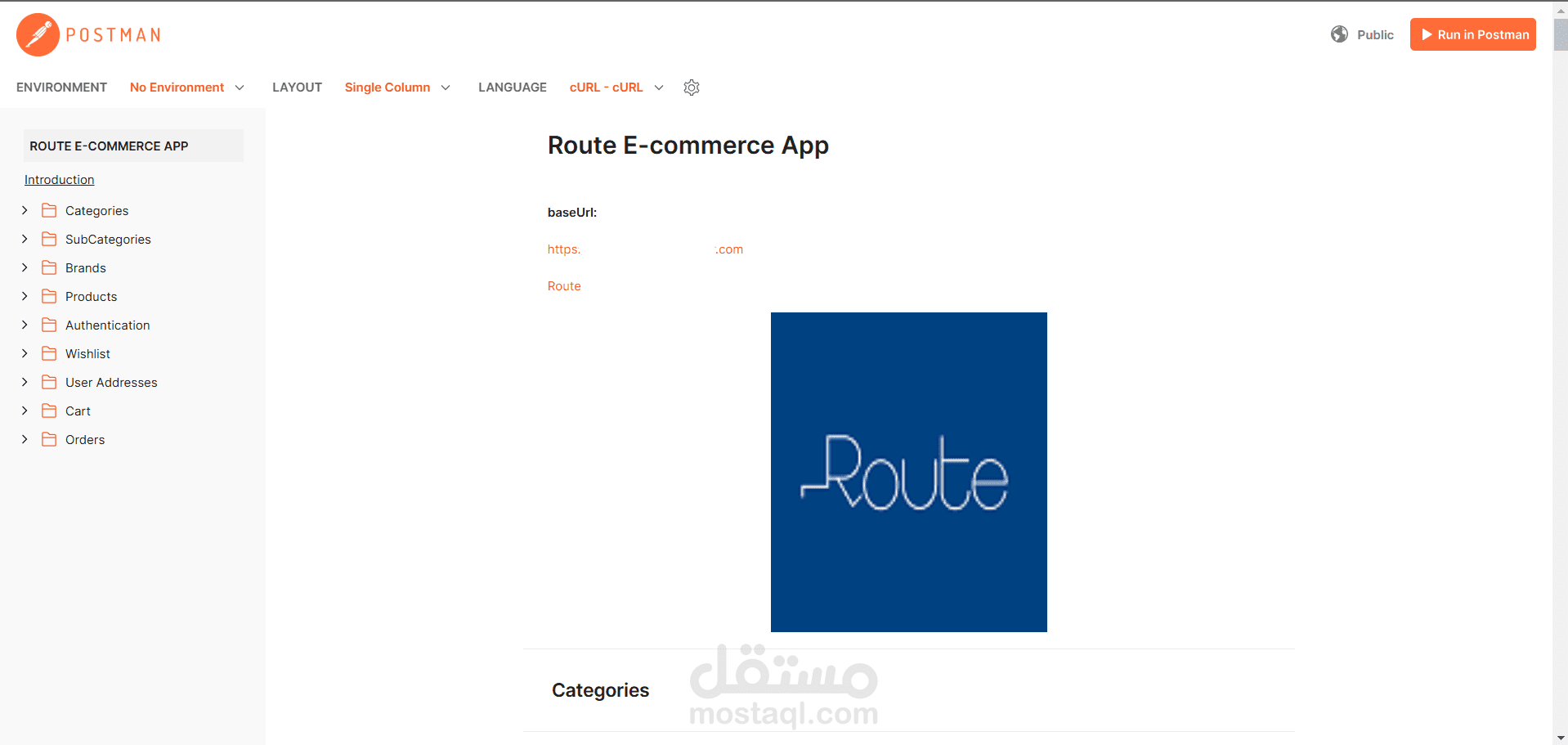
Task: Expand the Orders folder chevron
Action: [25, 439]
